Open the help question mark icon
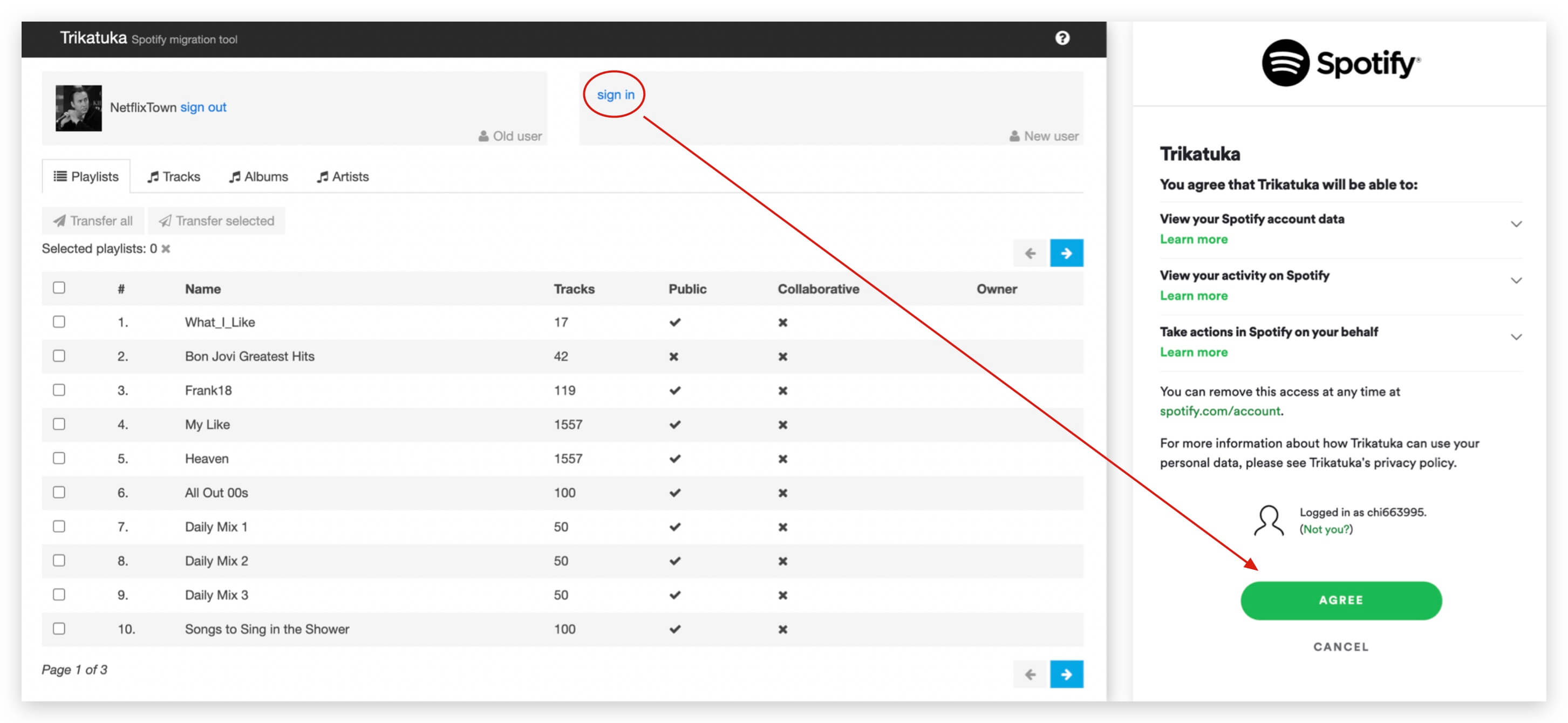 [1061, 38]
